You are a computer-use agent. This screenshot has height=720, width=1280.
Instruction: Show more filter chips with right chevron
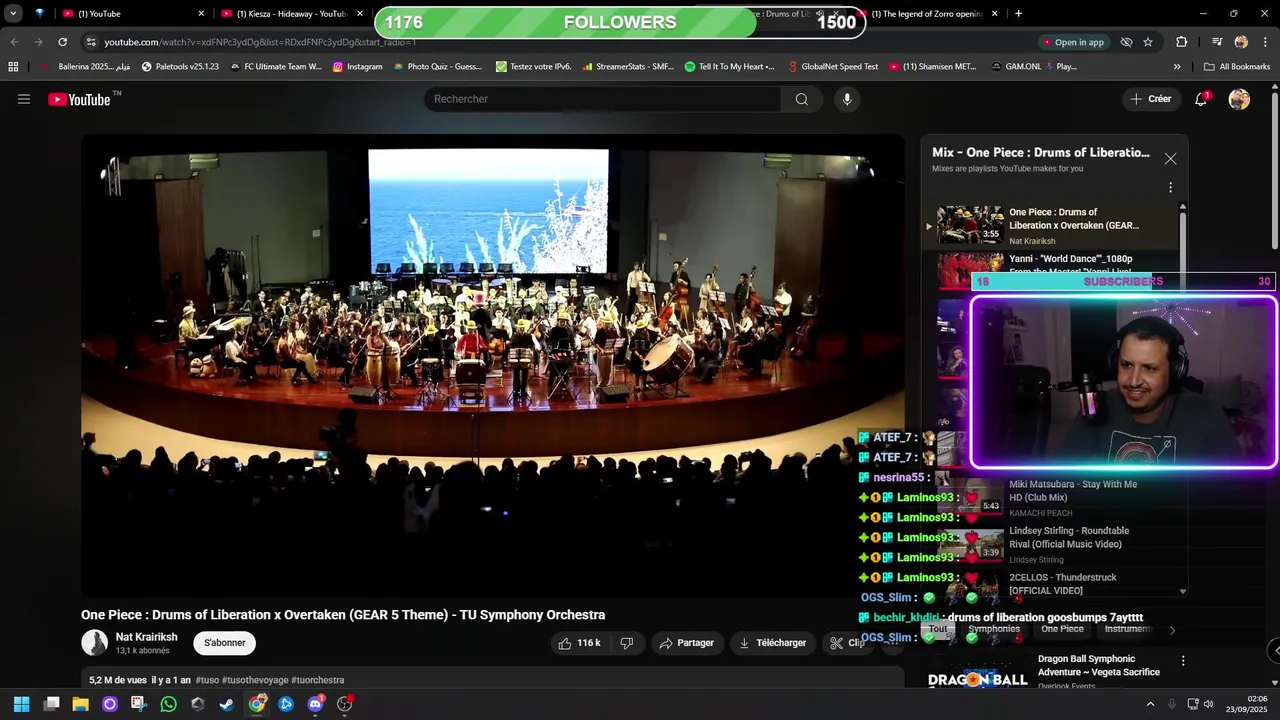click(x=1172, y=630)
